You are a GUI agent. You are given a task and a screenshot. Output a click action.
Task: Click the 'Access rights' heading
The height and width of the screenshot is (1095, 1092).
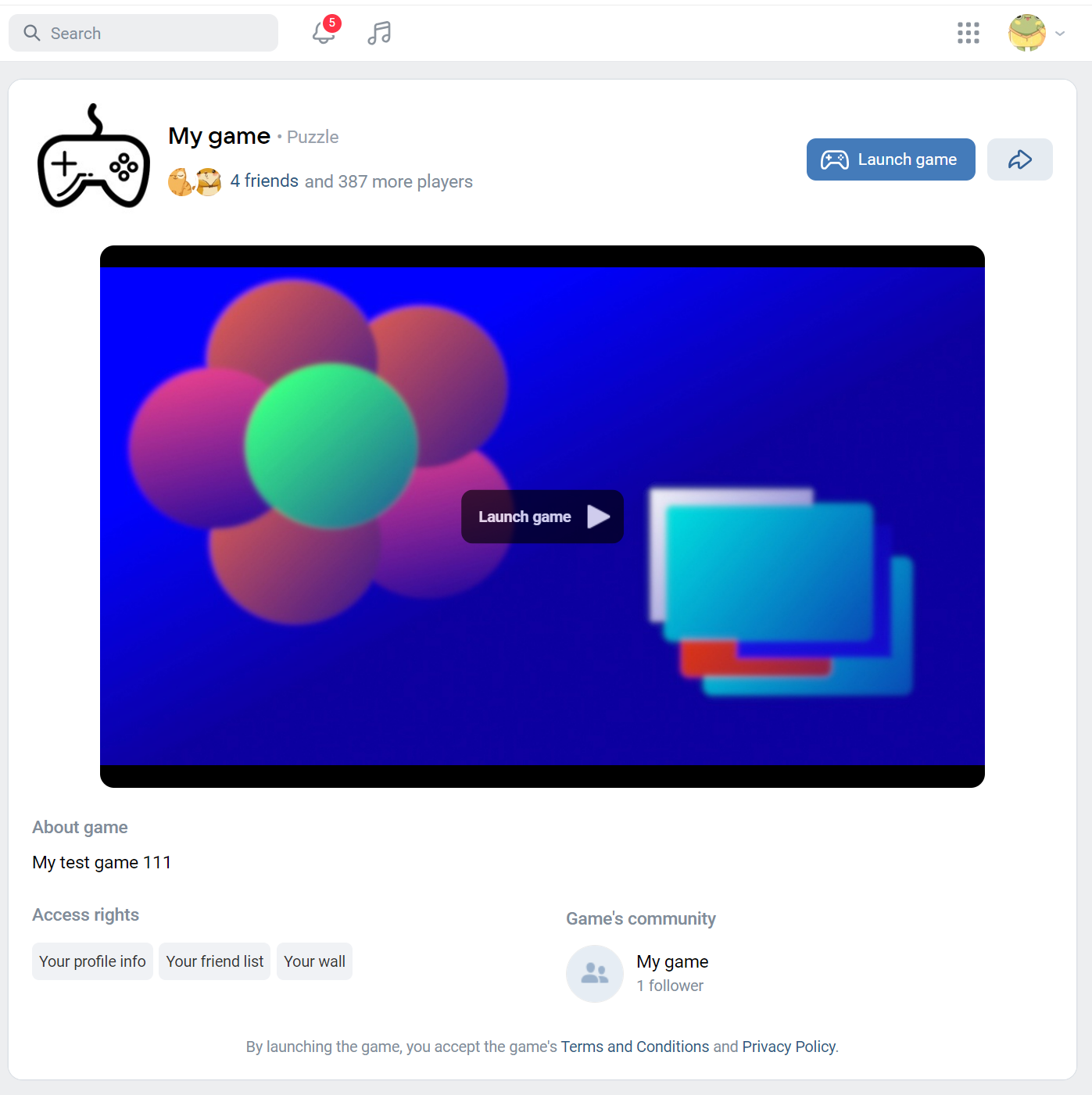coord(86,914)
